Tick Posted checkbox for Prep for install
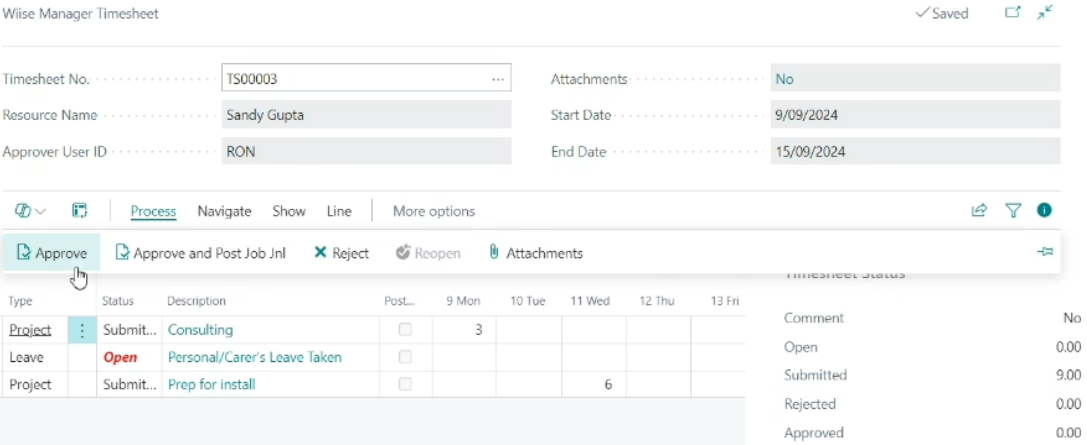This screenshot has height=445, width=1087. pos(405,384)
